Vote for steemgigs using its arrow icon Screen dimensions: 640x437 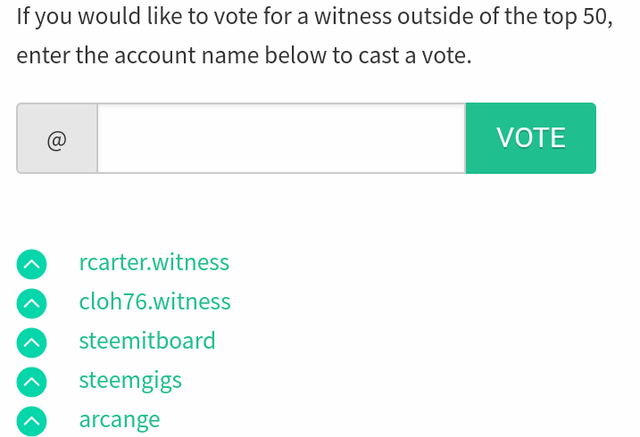[x=31, y=382]
